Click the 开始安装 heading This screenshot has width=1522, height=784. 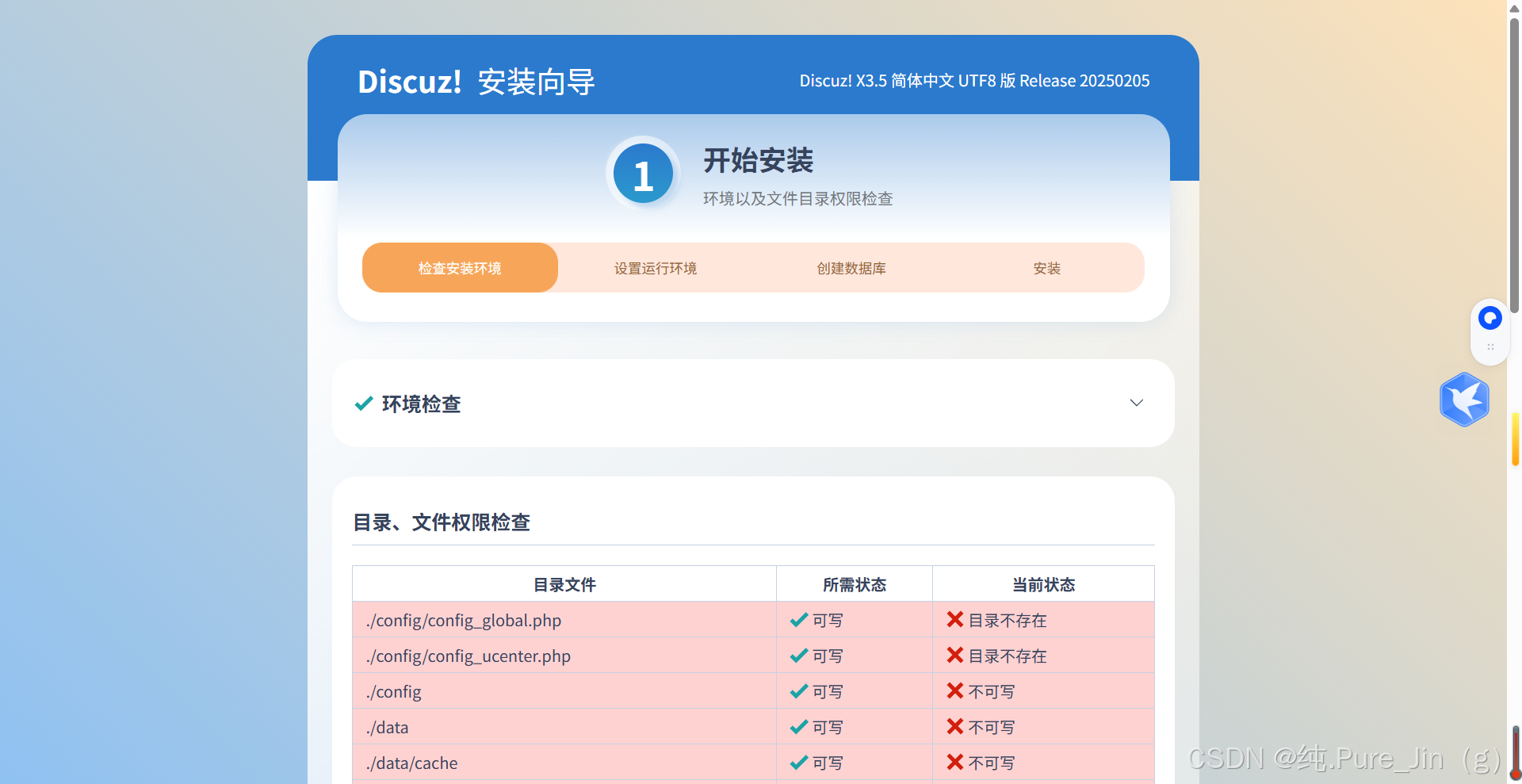pyautogui.click(x=759, y=161)
